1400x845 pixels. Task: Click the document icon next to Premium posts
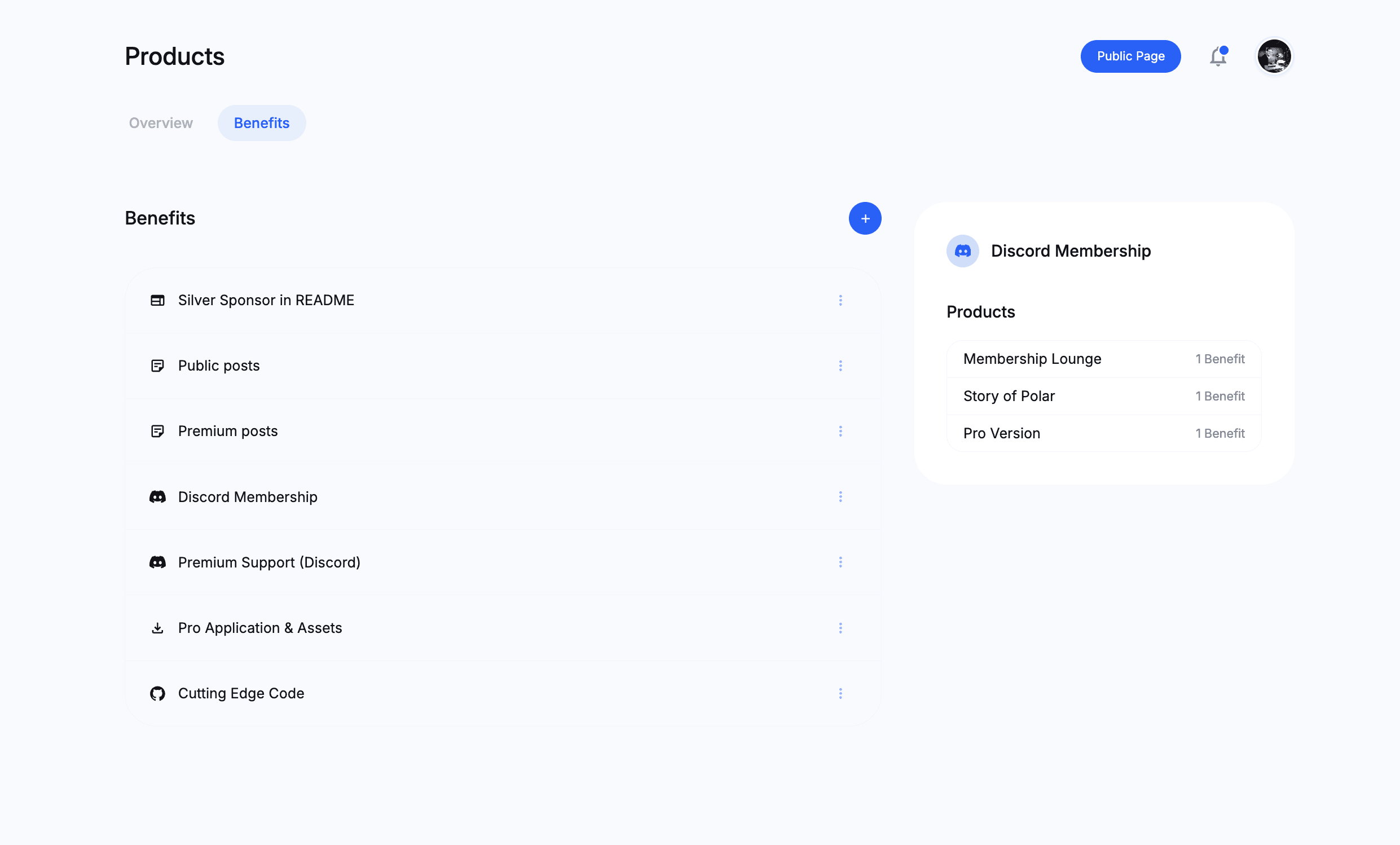(157, 430)
